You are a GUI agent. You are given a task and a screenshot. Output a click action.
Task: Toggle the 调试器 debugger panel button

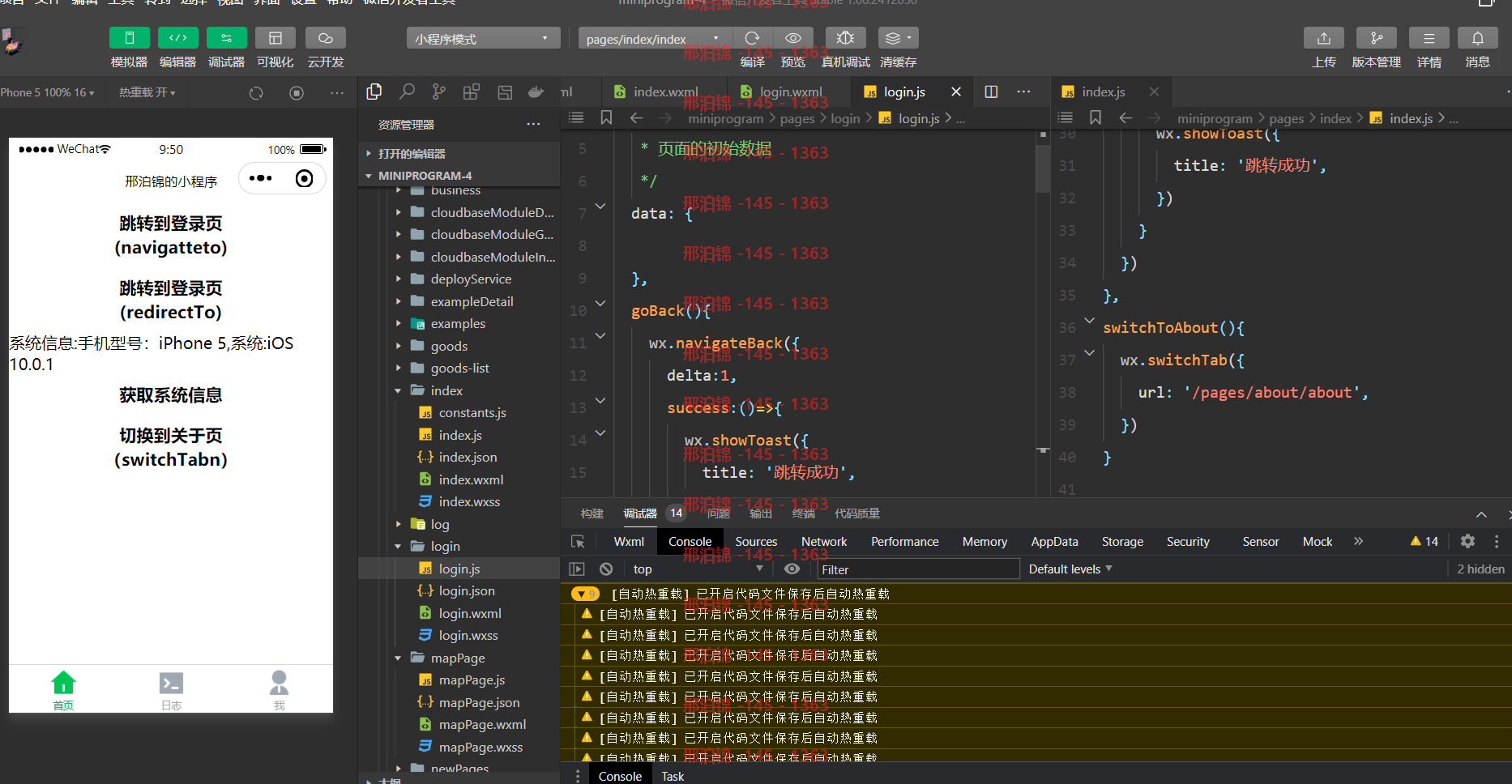point(227,38)
